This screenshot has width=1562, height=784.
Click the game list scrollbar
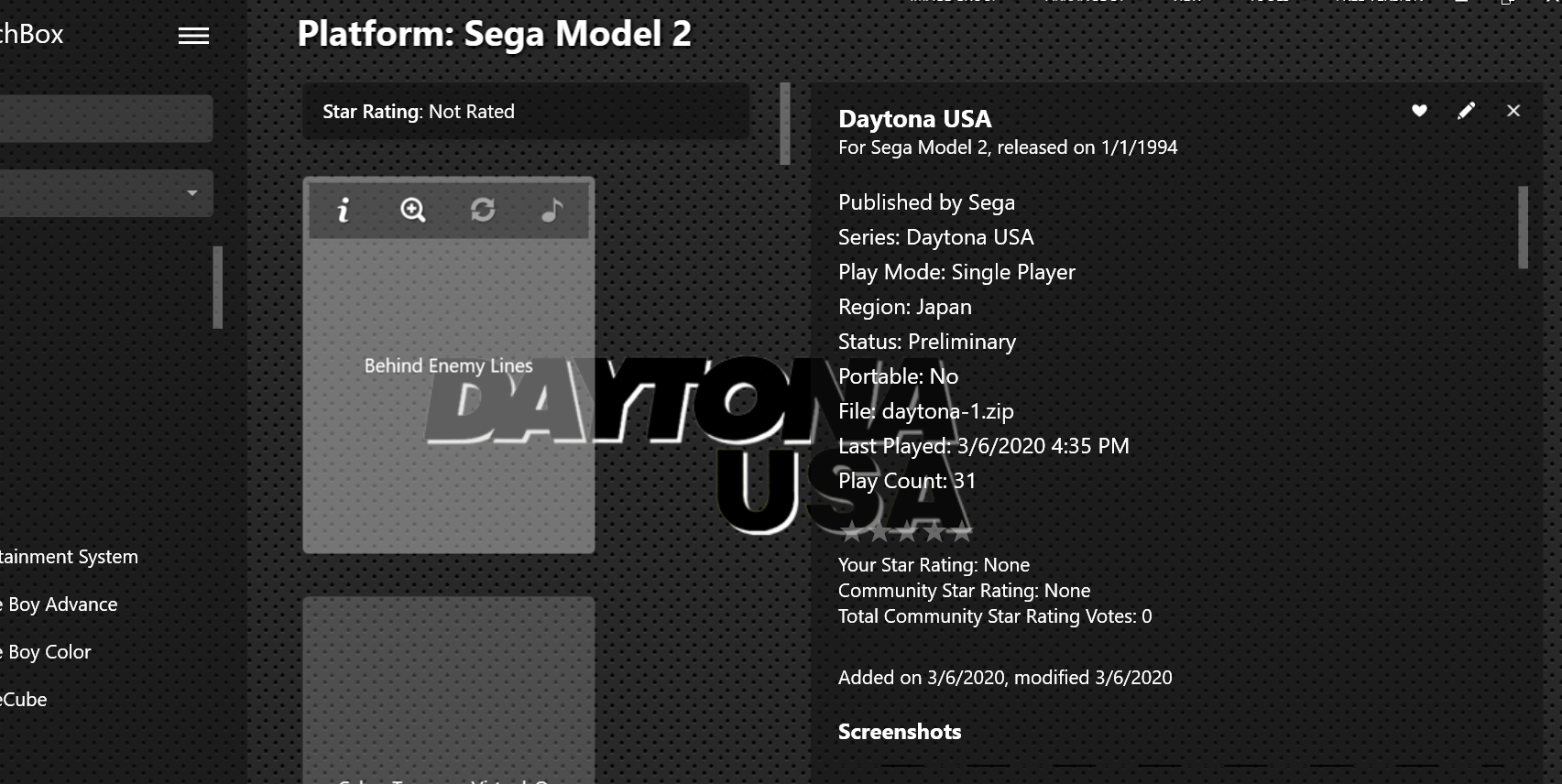pyautogui.click(x=785, y=124)
